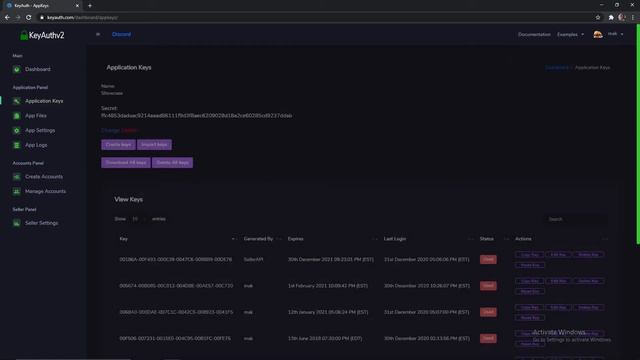640x360 pixels.
Task: Reload the page with refresh icon
Action: [x=29, y=18]
